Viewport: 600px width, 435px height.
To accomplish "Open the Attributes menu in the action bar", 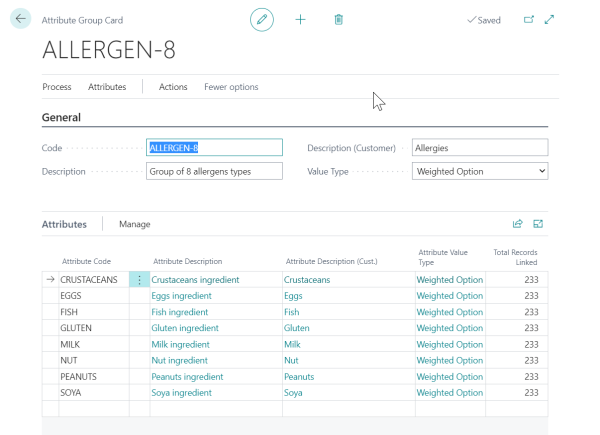I will 107,87.
